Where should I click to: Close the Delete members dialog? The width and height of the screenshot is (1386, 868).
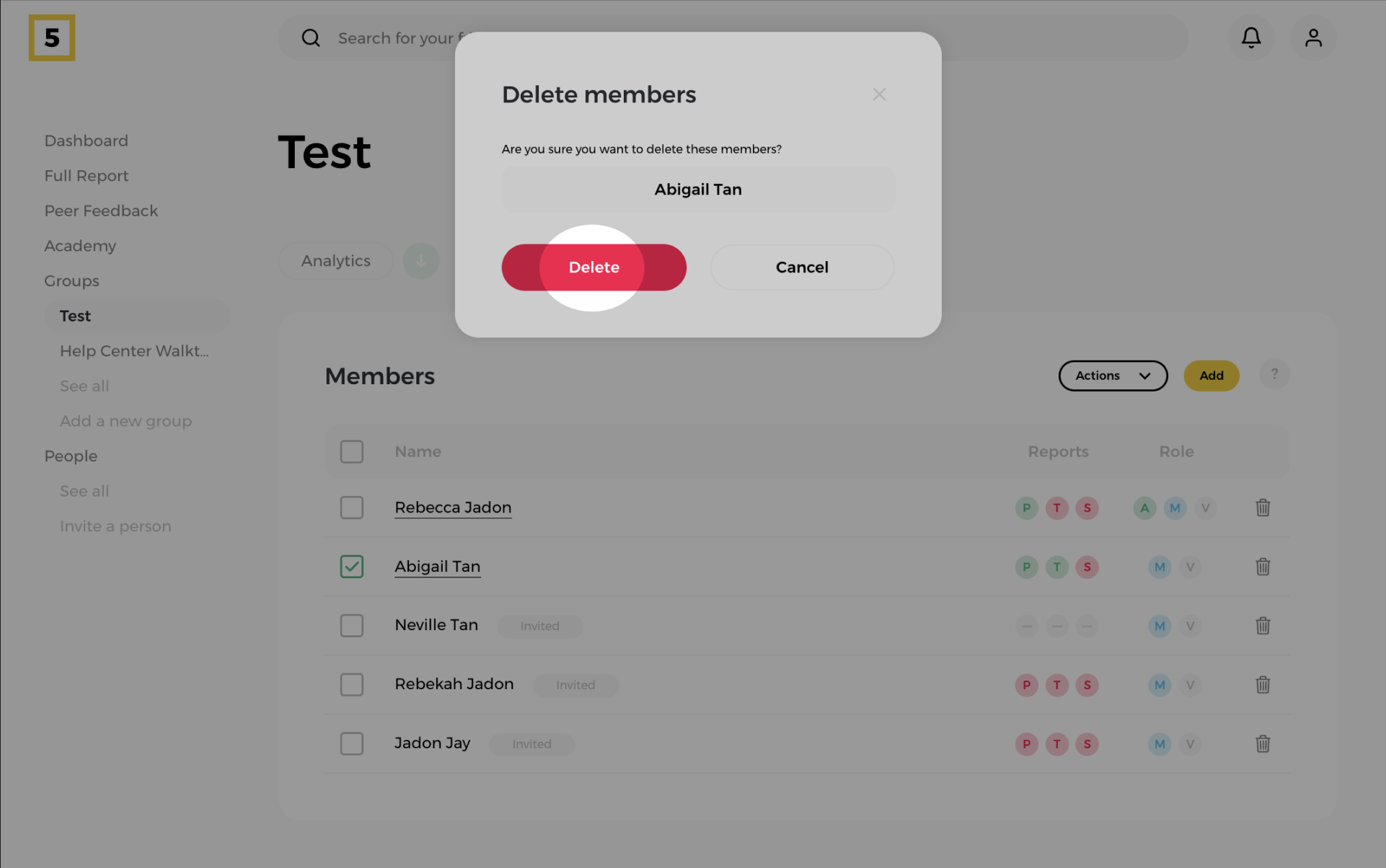(879, 94)
